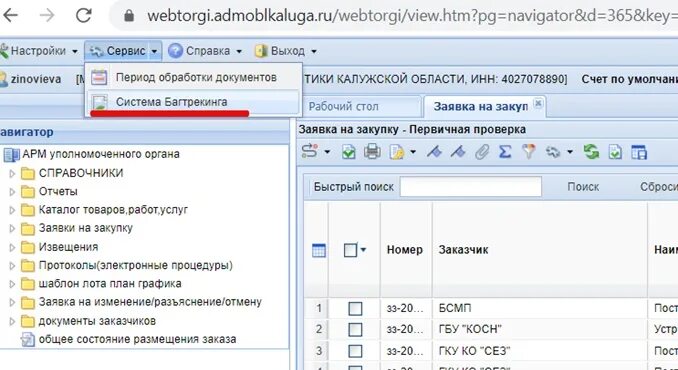Image resolution: width=678 pixels, height=370 pixels.
Task: Expand the Заявка на изменение/разъяснение/отмену folder
Action: [12, 303]
